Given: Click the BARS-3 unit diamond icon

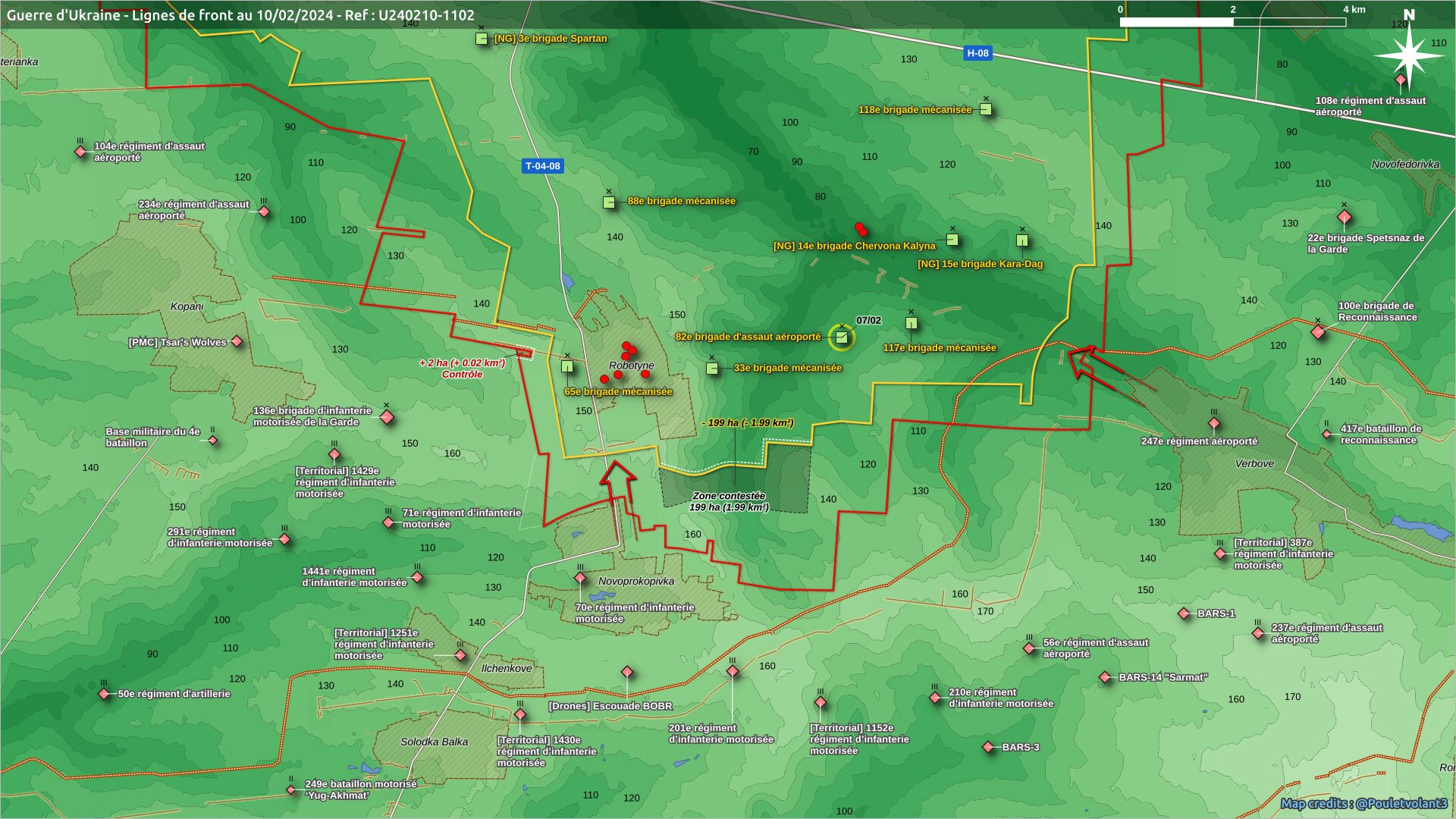Looking at the screenshot, I should [x=988, y=747].
